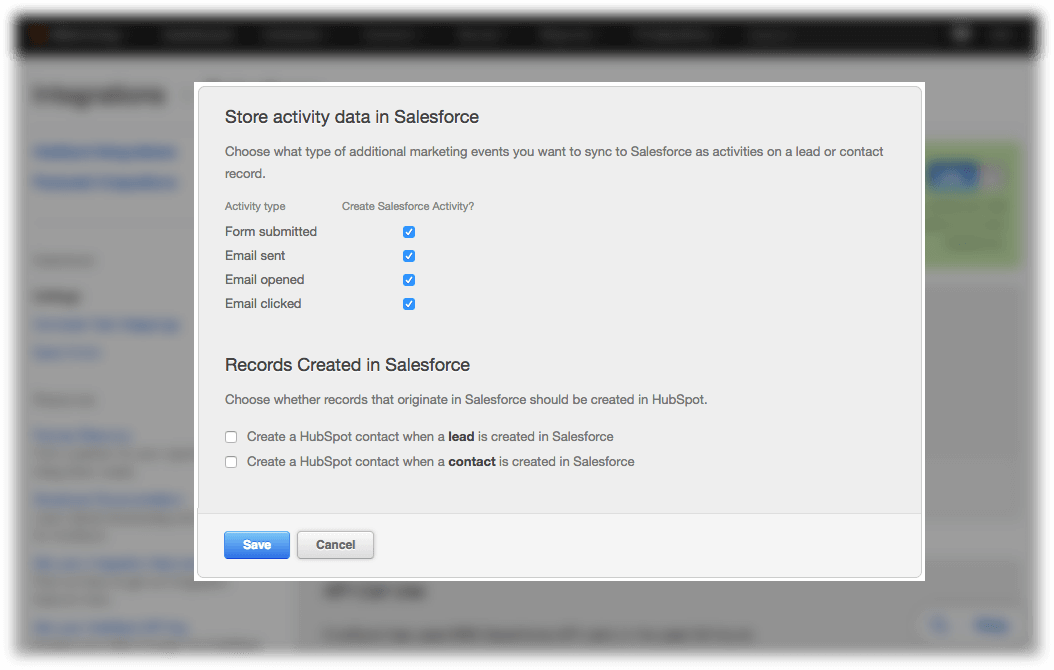
Task: Select the 'Create Salesforce Activity?' column header
Action: (408, 206)
